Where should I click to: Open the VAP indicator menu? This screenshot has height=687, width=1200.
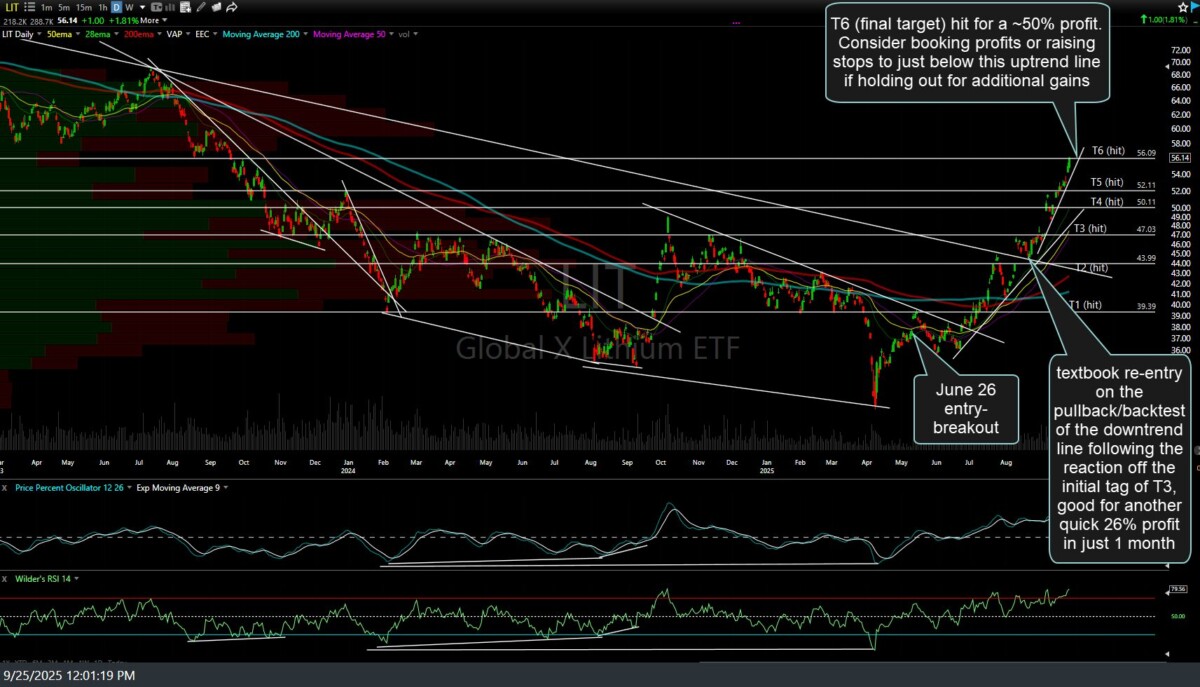[175, 33]
